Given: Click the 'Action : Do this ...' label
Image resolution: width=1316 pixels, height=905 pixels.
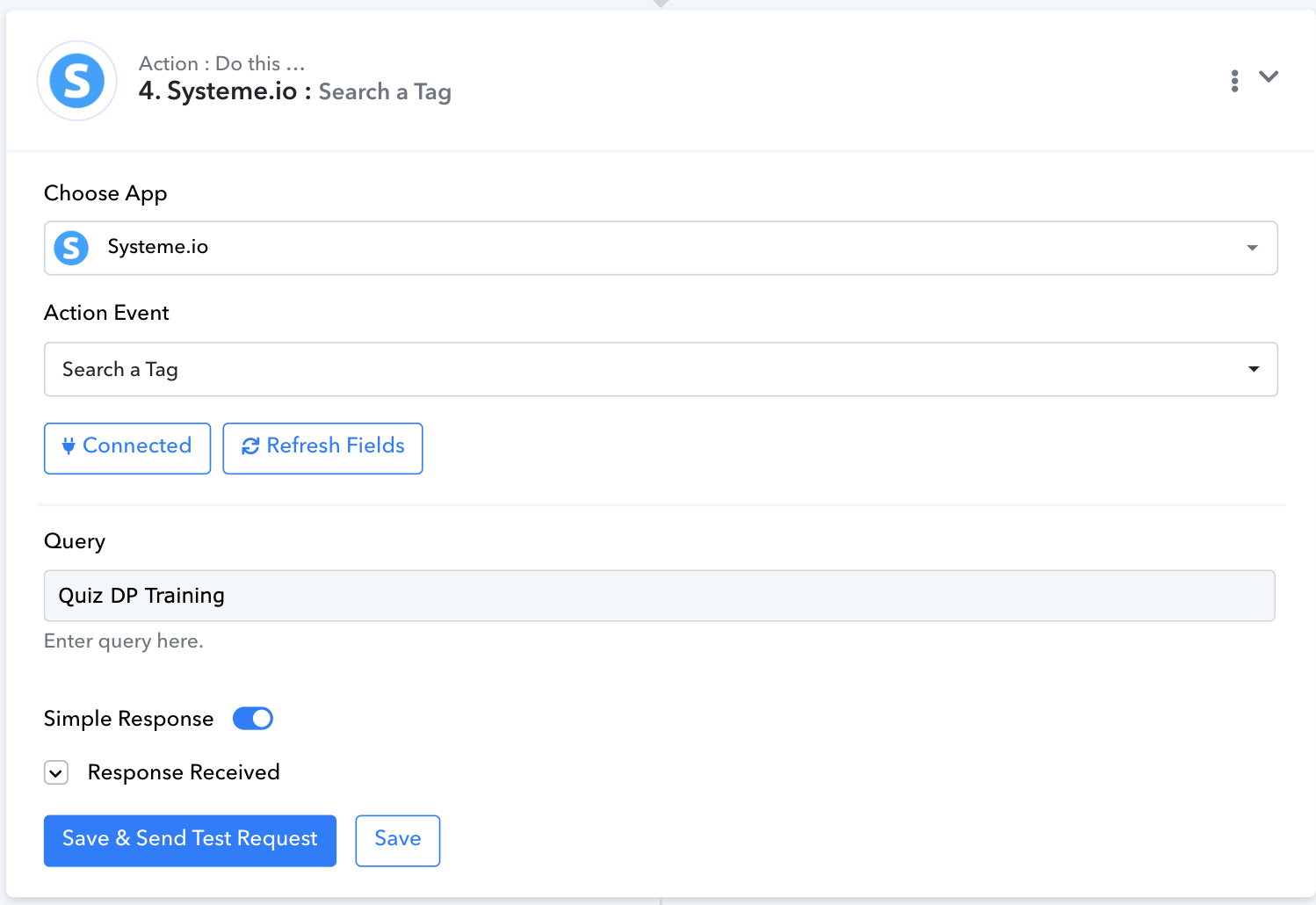Looking at the screenshot, I should point(222,63).
